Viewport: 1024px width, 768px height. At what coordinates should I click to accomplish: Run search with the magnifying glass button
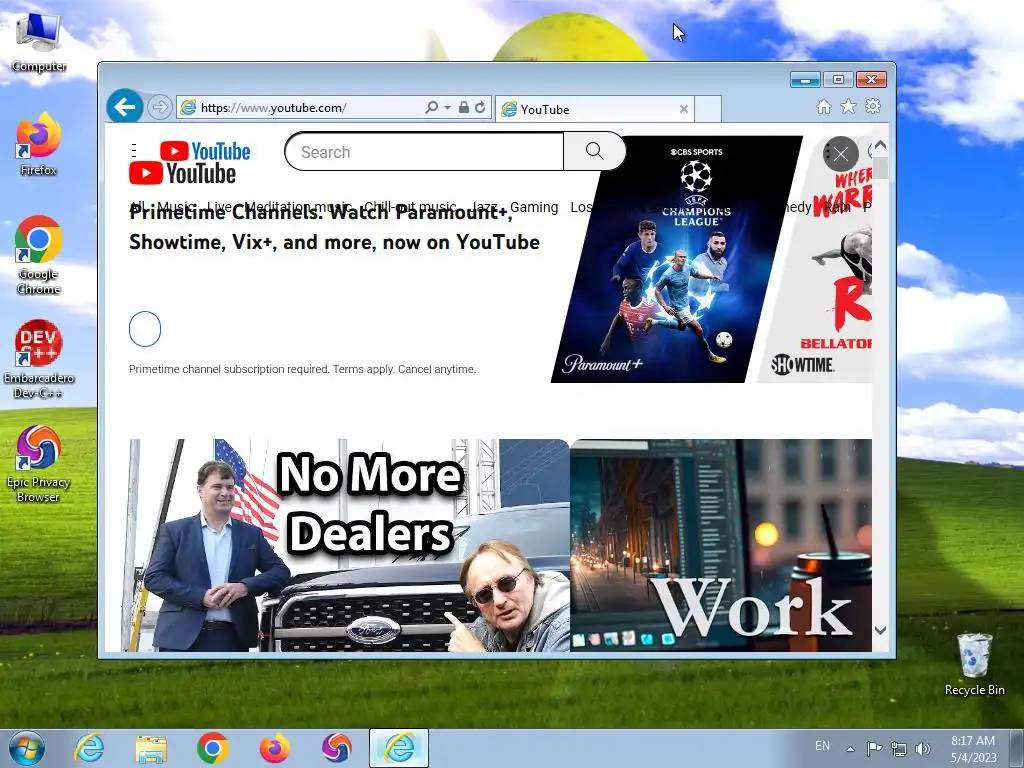click(x=594, y=152)
